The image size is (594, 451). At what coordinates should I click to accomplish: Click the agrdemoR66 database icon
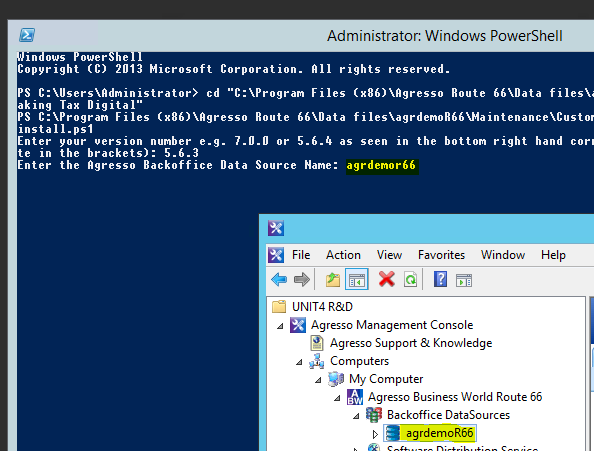pyautogui.click(x=393, y=433)
